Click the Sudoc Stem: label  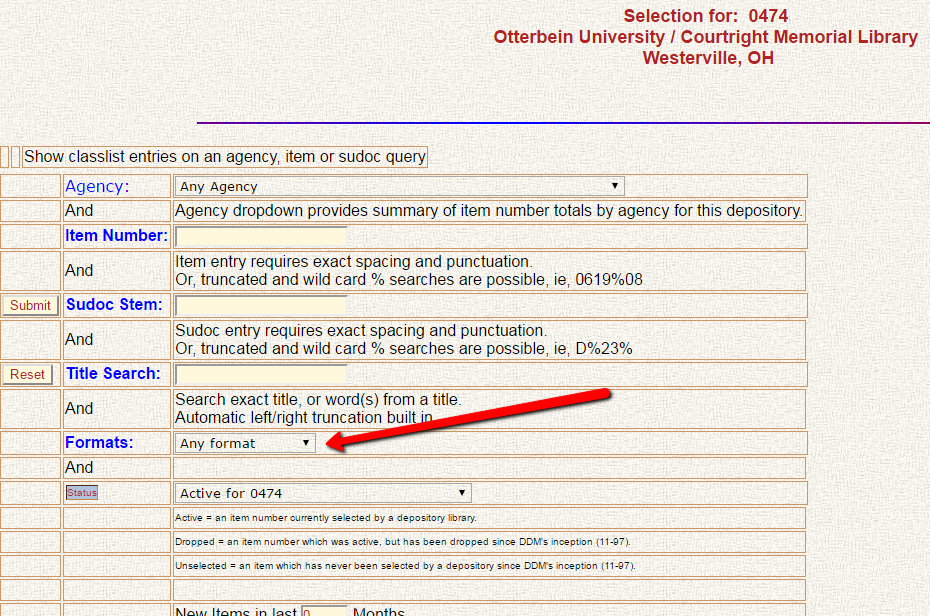click(114, 304)
